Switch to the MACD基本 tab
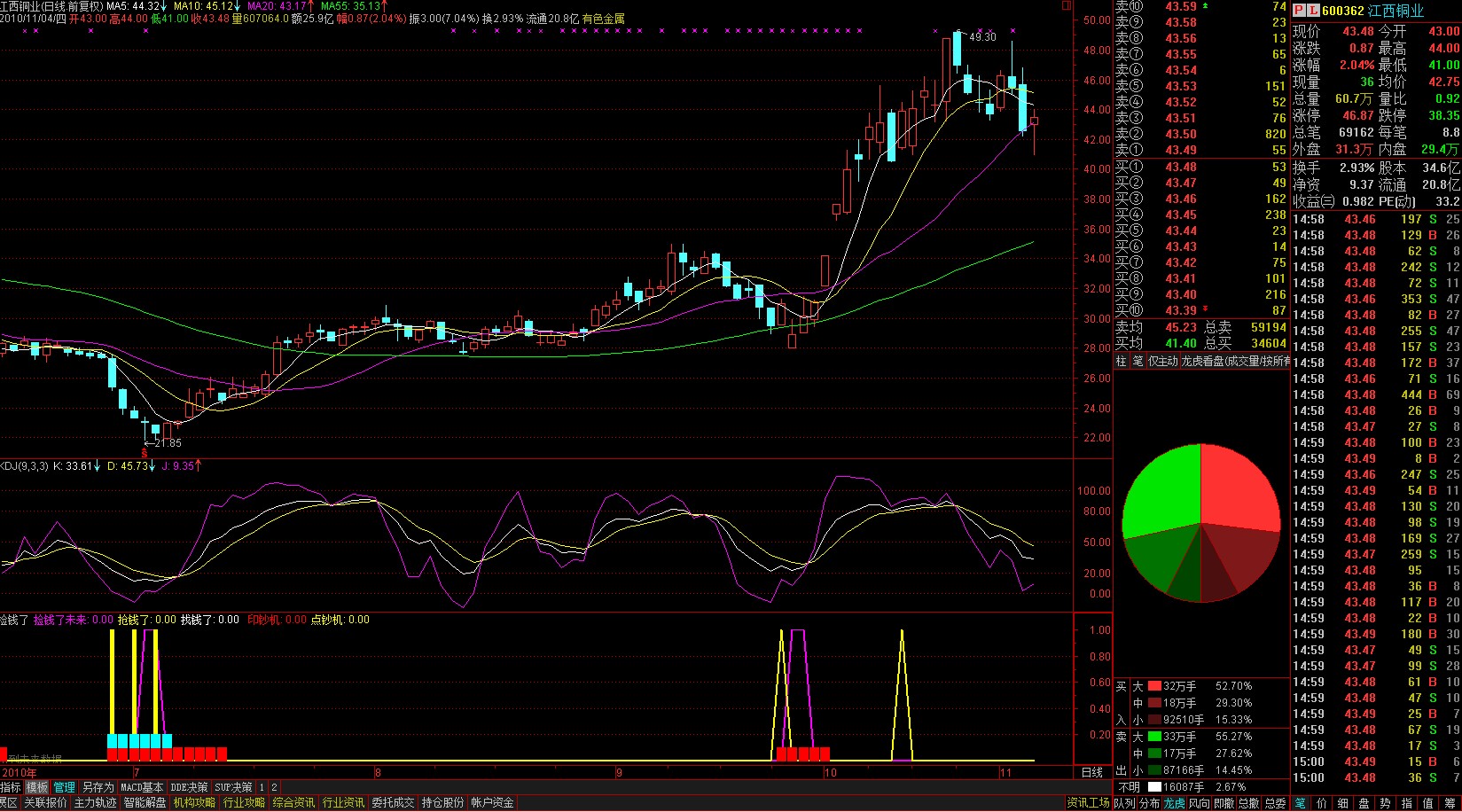The image size is (1462, 812). (x=142, y=787)
